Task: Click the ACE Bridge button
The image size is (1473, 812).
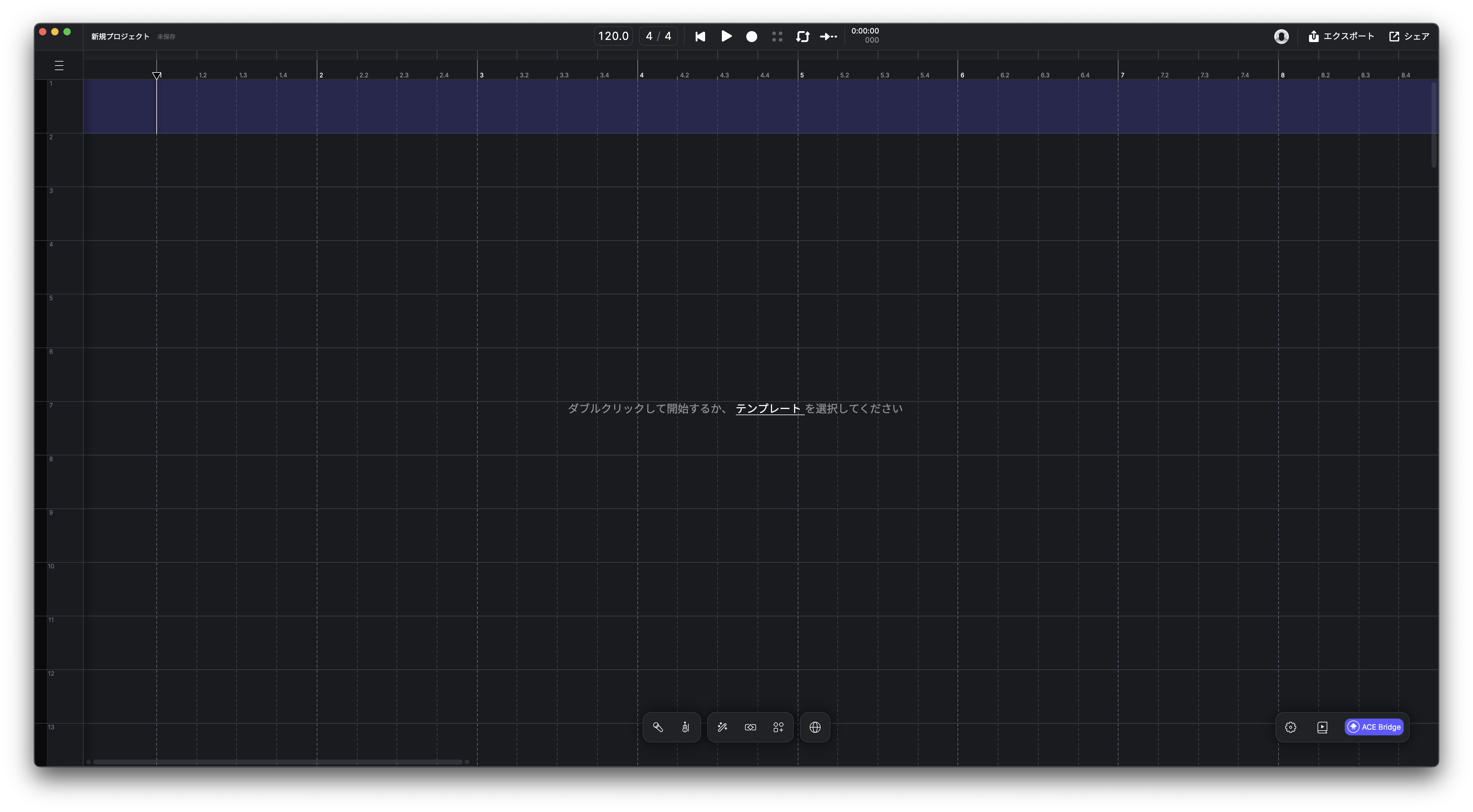Action: pyautogui.click(x=1374, y=727)
